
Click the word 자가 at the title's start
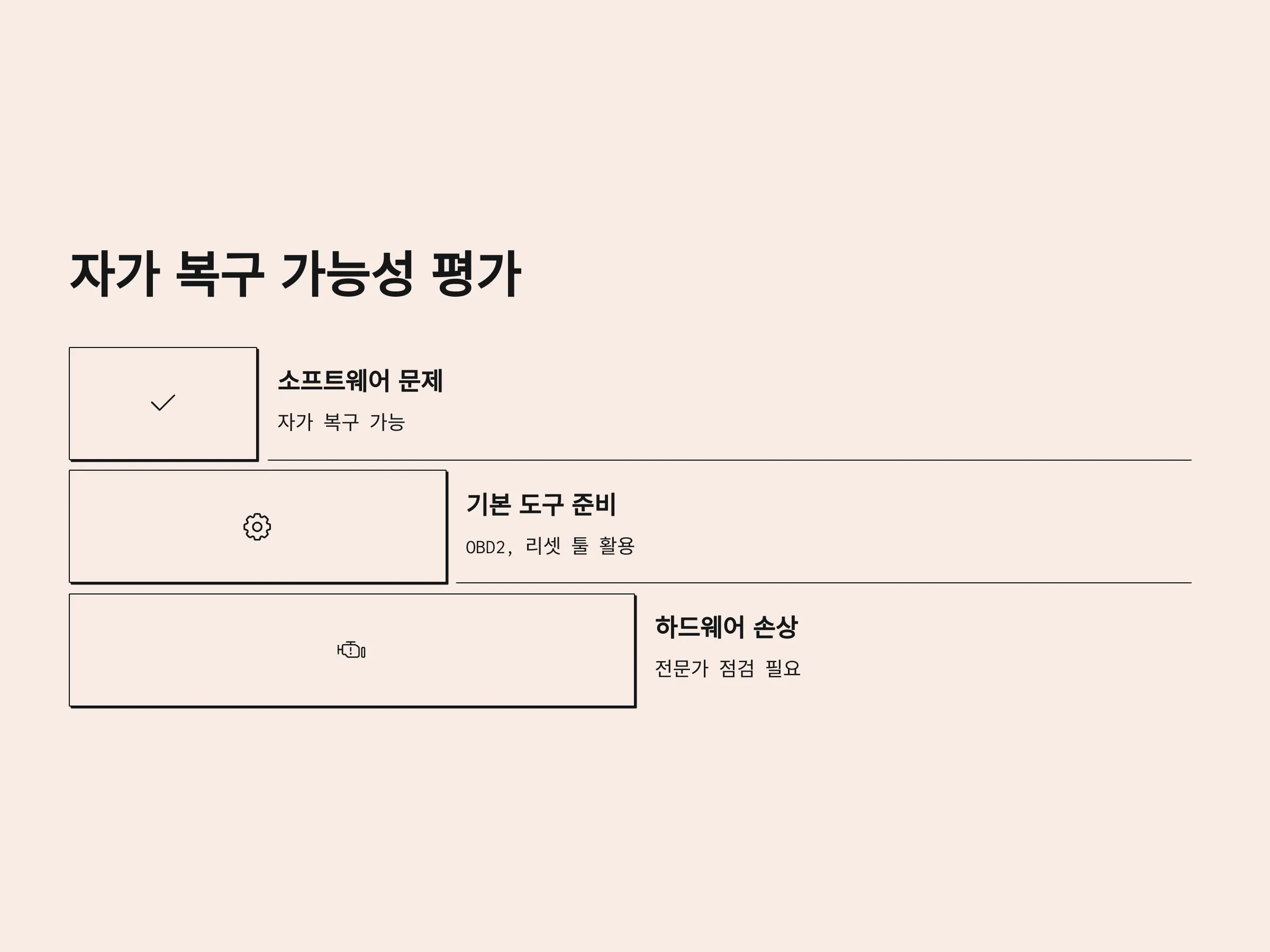point(115,274)
